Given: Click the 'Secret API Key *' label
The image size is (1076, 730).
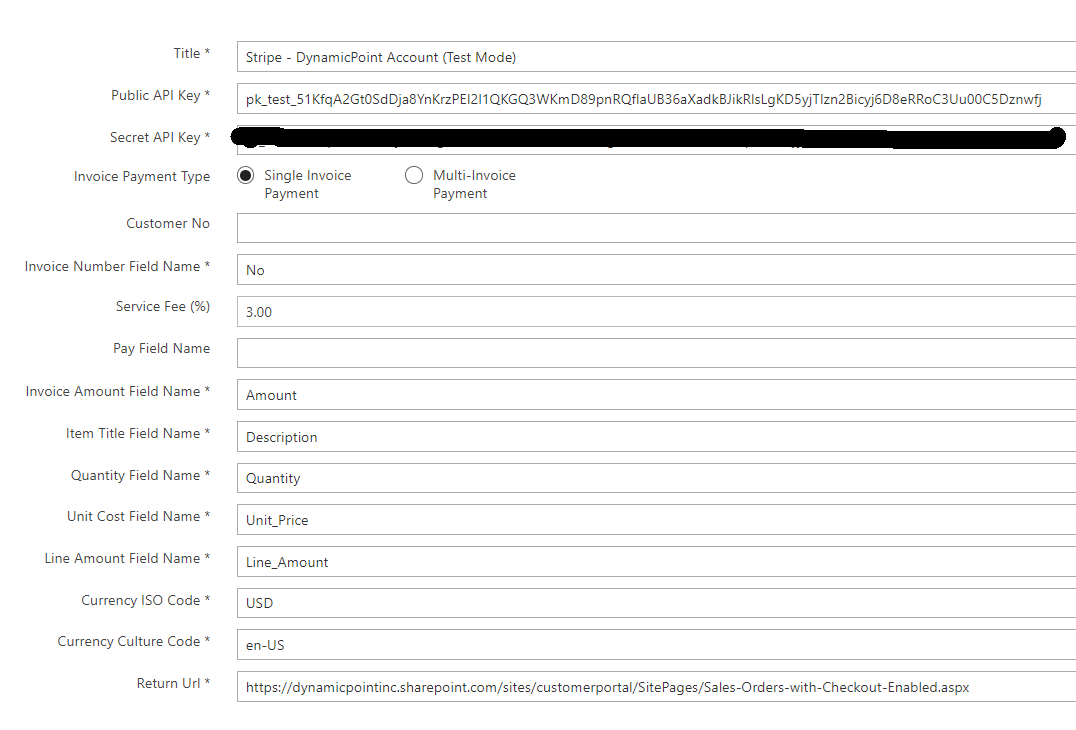Looking at the screenshot, I should coord(160,137).
